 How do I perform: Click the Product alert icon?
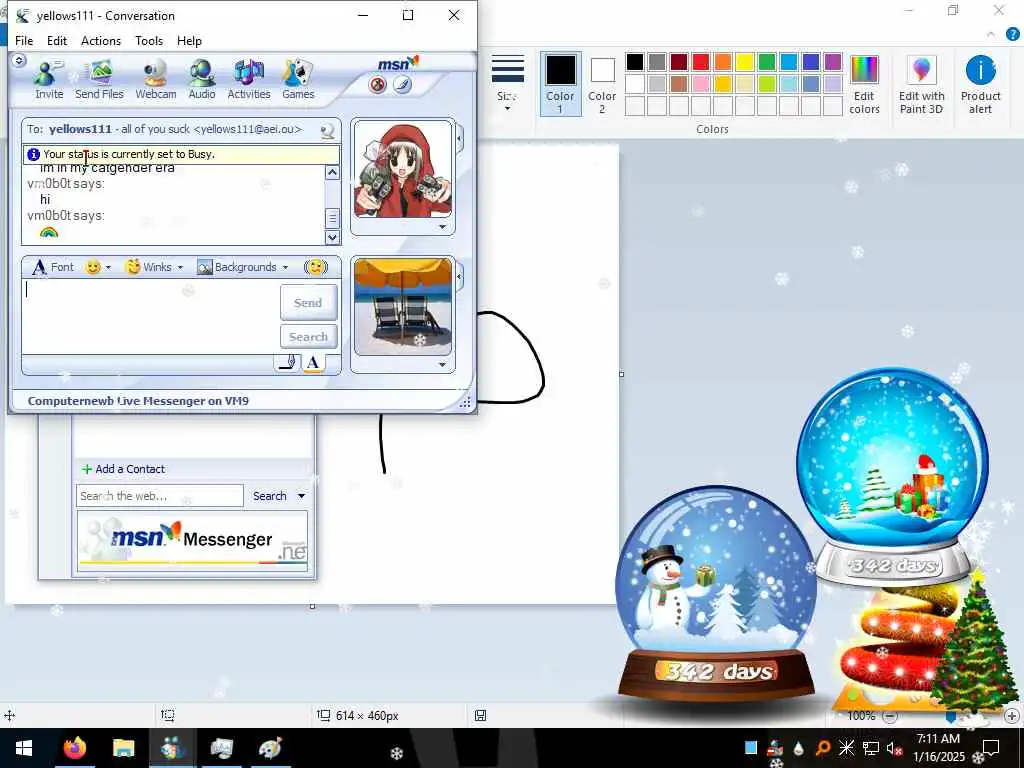[x=980, y=85]
